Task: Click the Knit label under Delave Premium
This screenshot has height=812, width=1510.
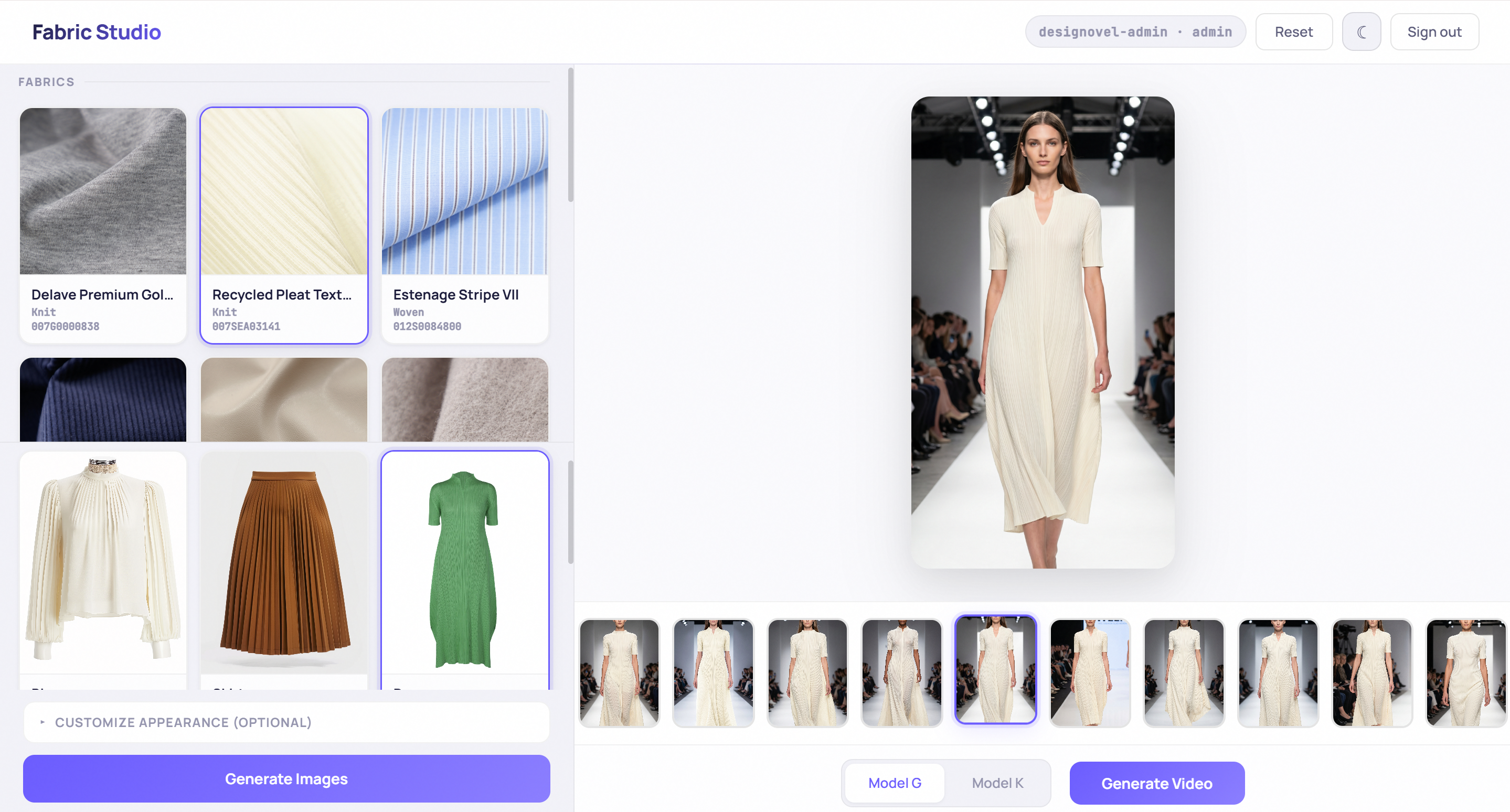Action: pos(44,312)
